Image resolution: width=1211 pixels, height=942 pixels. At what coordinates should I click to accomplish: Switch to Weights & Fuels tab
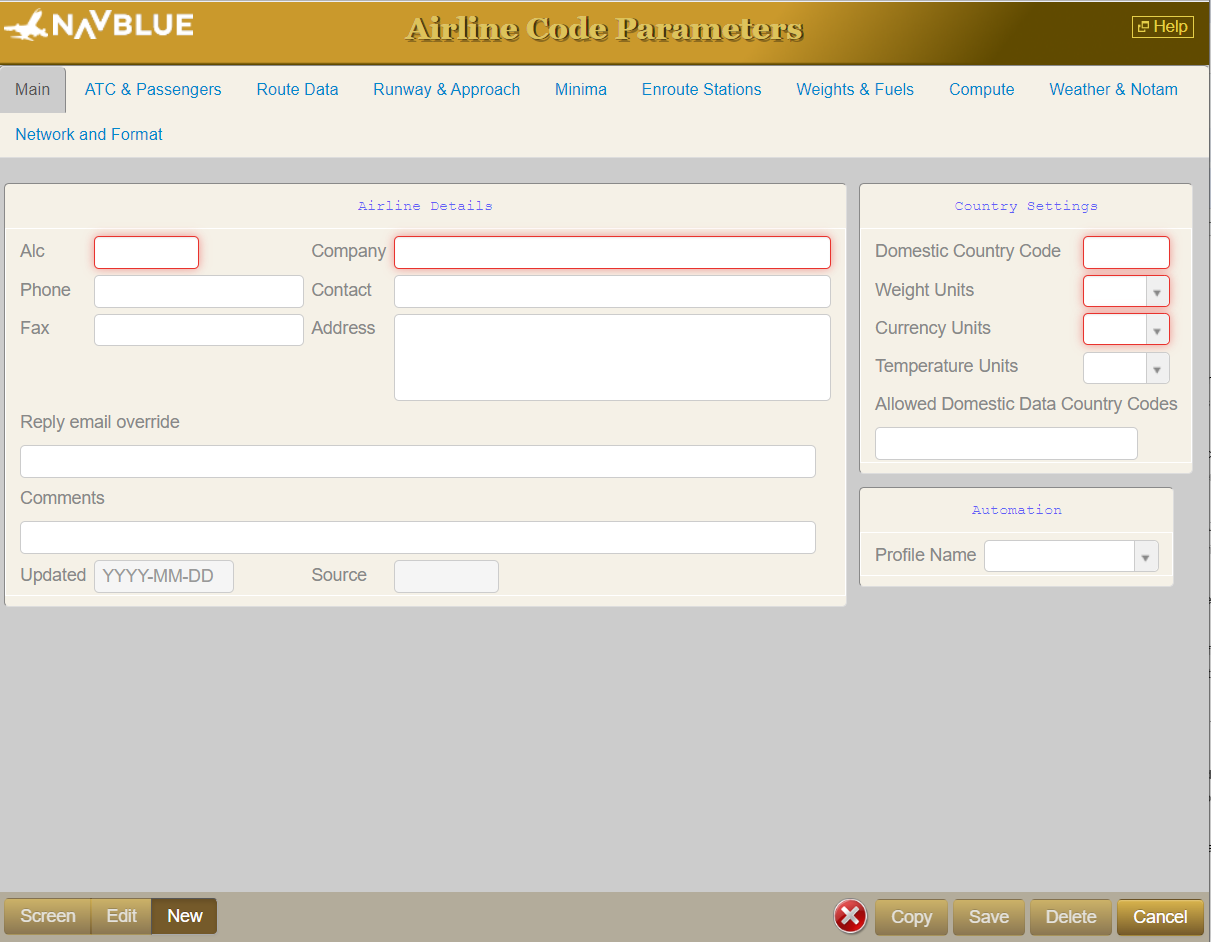pyautogui.click(x=855, y=90)
